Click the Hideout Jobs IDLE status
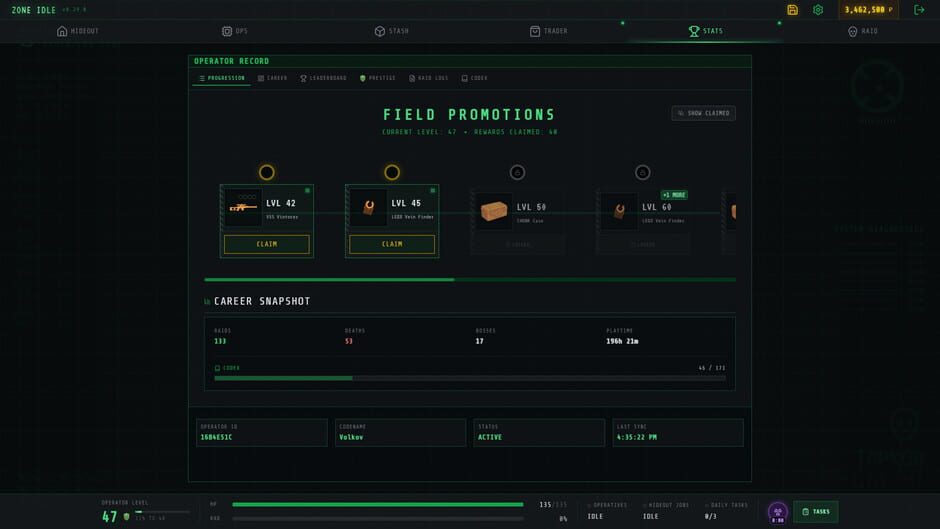 666,510
